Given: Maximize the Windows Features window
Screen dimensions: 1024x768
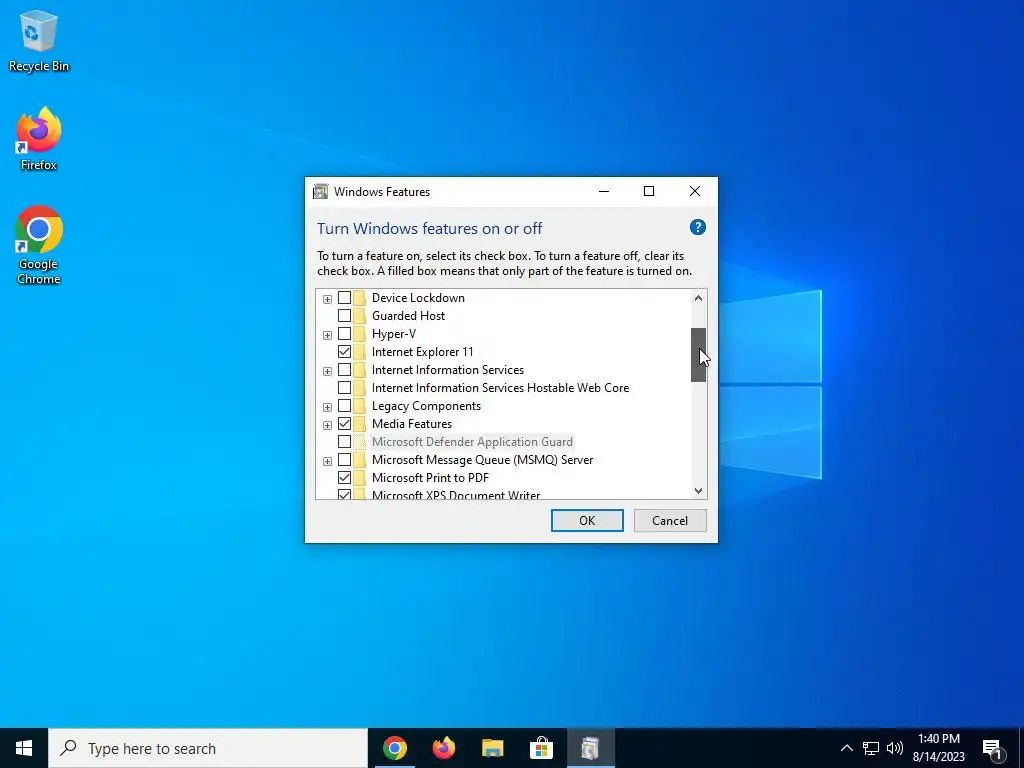Looking at the screenshot, I should [x=649, y=191].
